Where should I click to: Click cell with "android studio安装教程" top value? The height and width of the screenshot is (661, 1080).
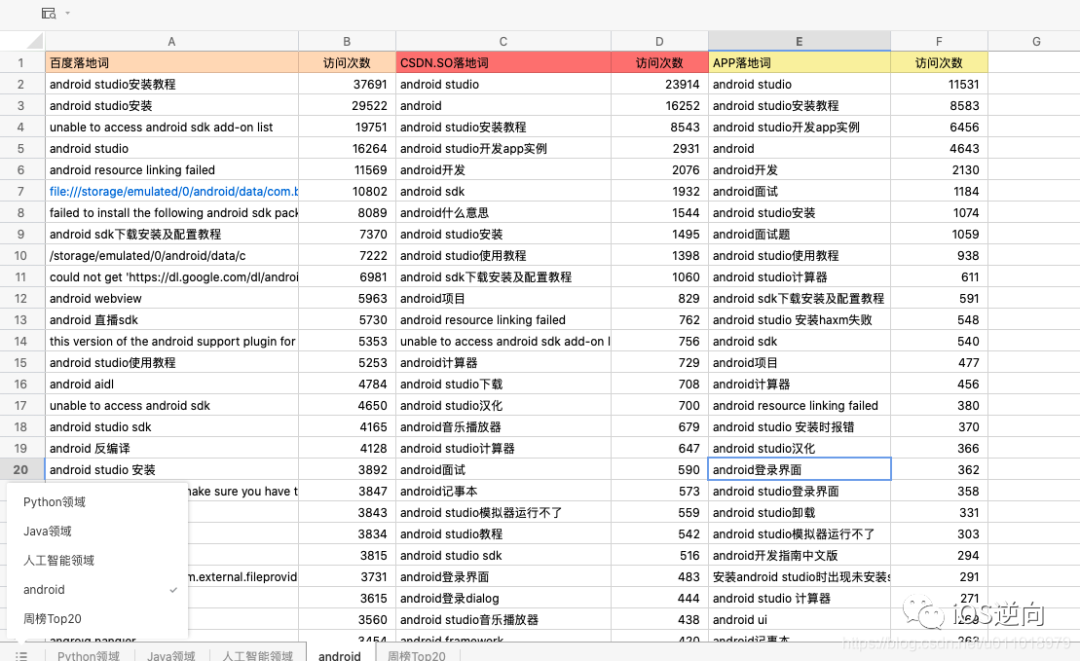tap(171, 84)
